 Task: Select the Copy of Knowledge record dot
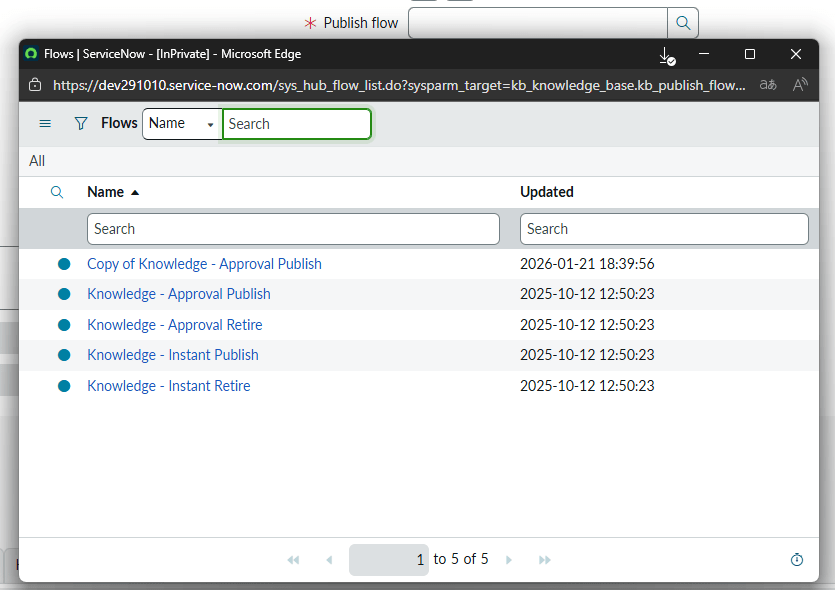(64, 264)
